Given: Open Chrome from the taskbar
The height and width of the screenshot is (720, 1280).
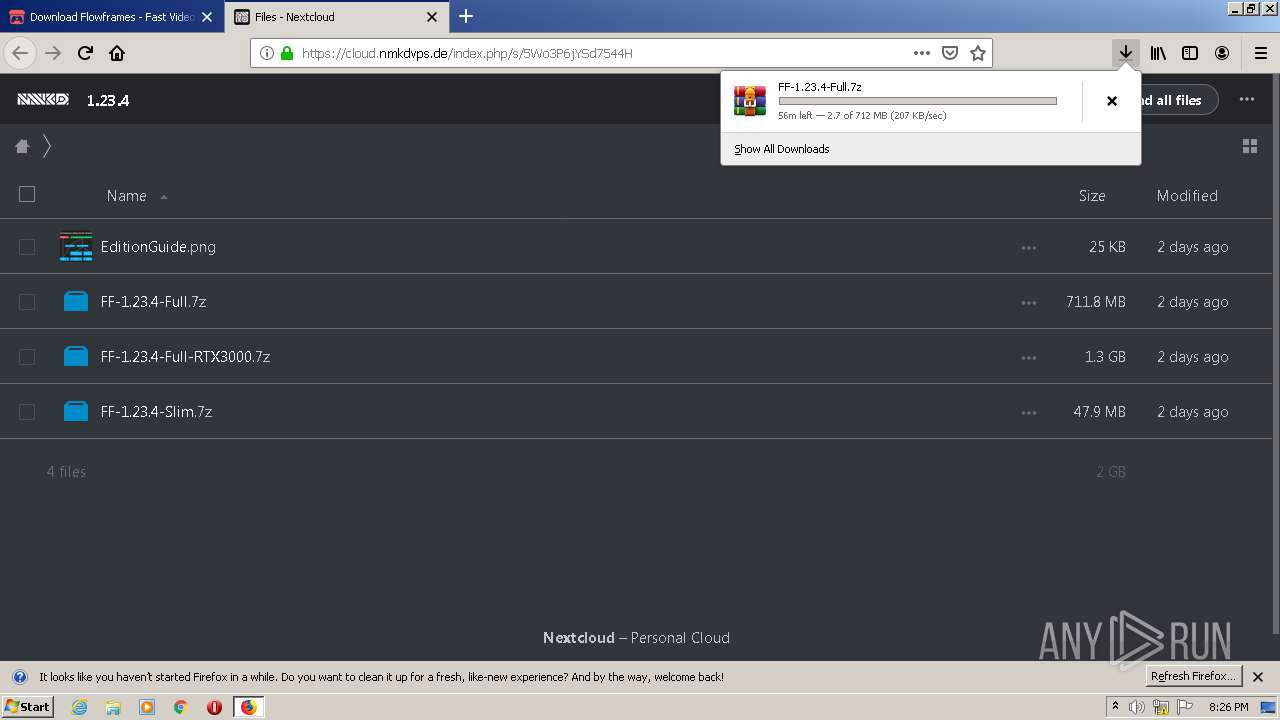Looking at the screenshot, I should click(x=180, y=707).
